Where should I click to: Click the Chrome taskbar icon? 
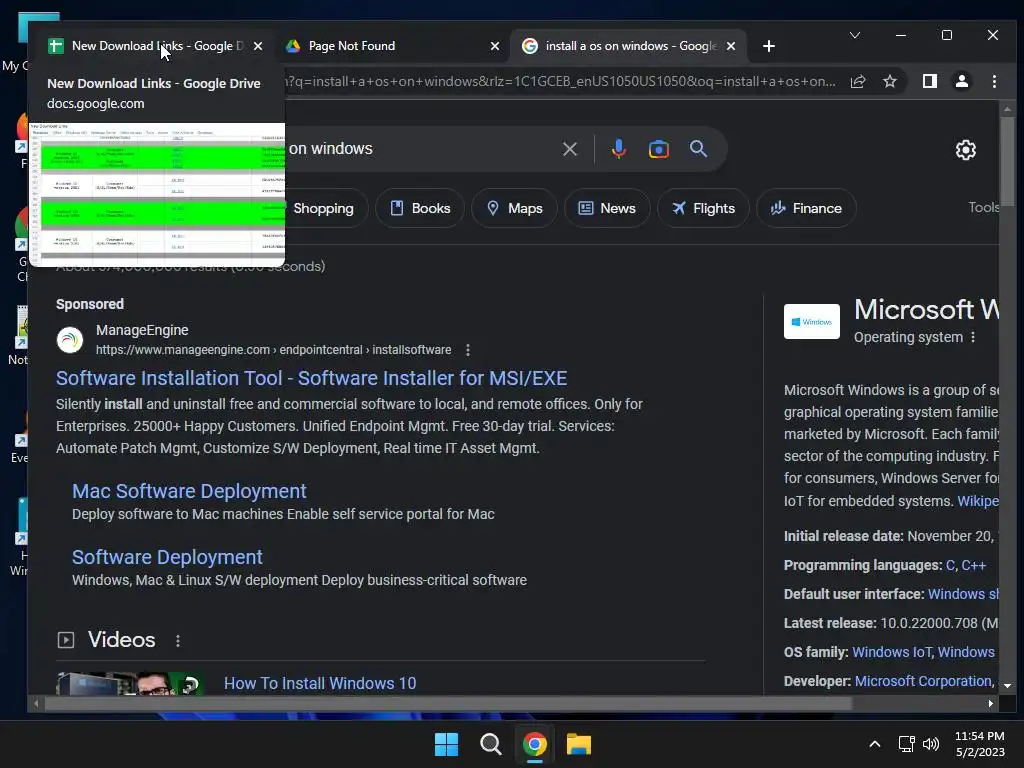click(x=535, y=744)
